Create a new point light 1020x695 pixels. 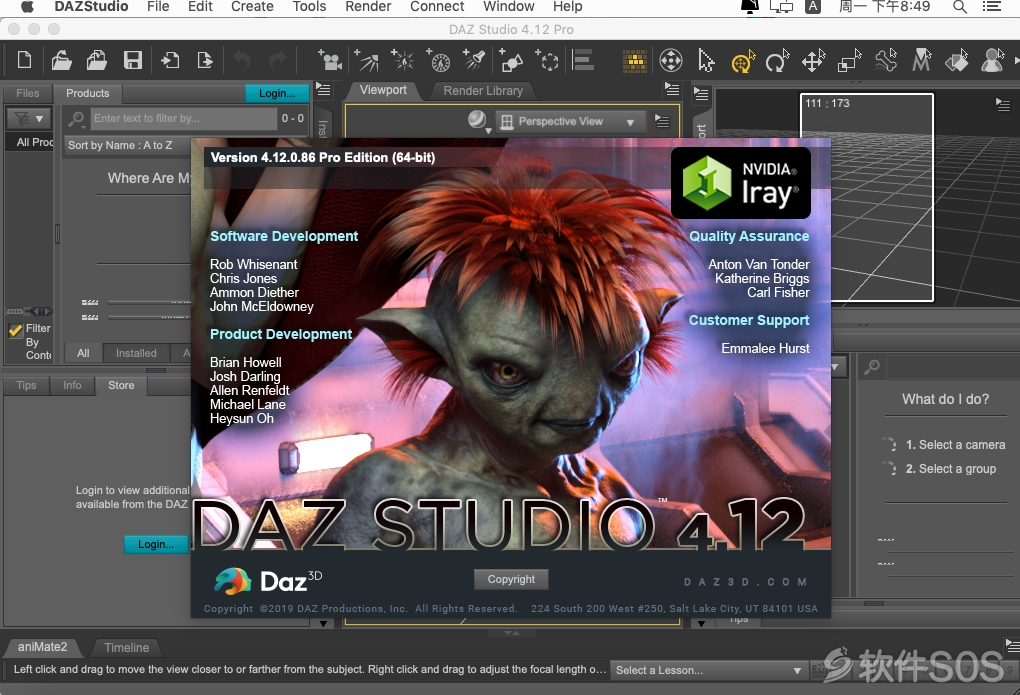[403, 61]
